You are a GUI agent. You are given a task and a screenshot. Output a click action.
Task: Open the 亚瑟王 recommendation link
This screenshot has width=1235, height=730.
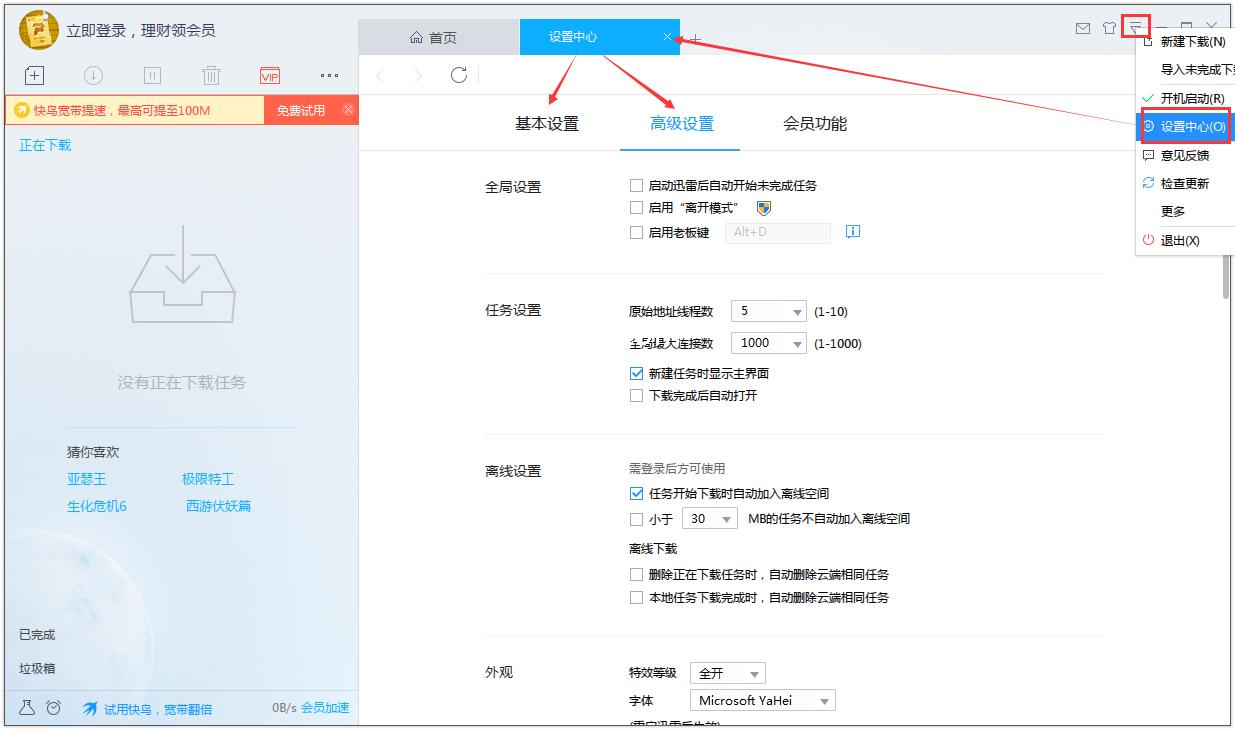pos(87,479)
